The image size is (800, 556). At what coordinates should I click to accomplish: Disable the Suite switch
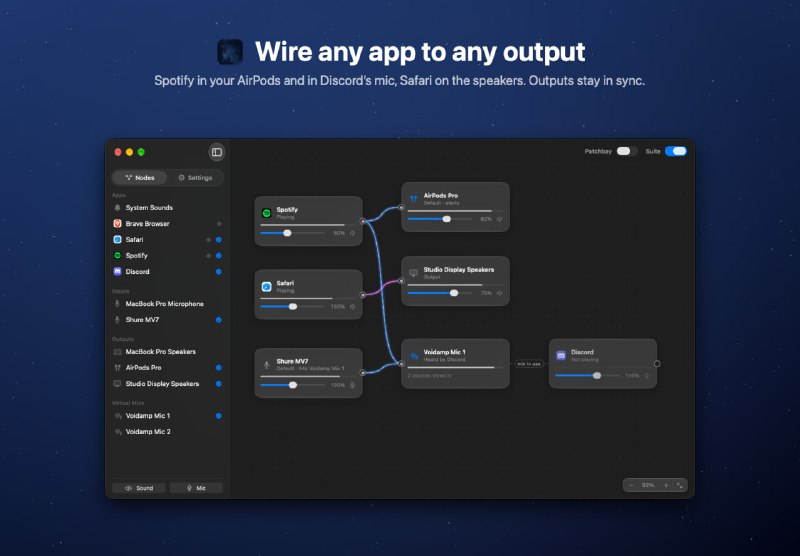point(676,151)
